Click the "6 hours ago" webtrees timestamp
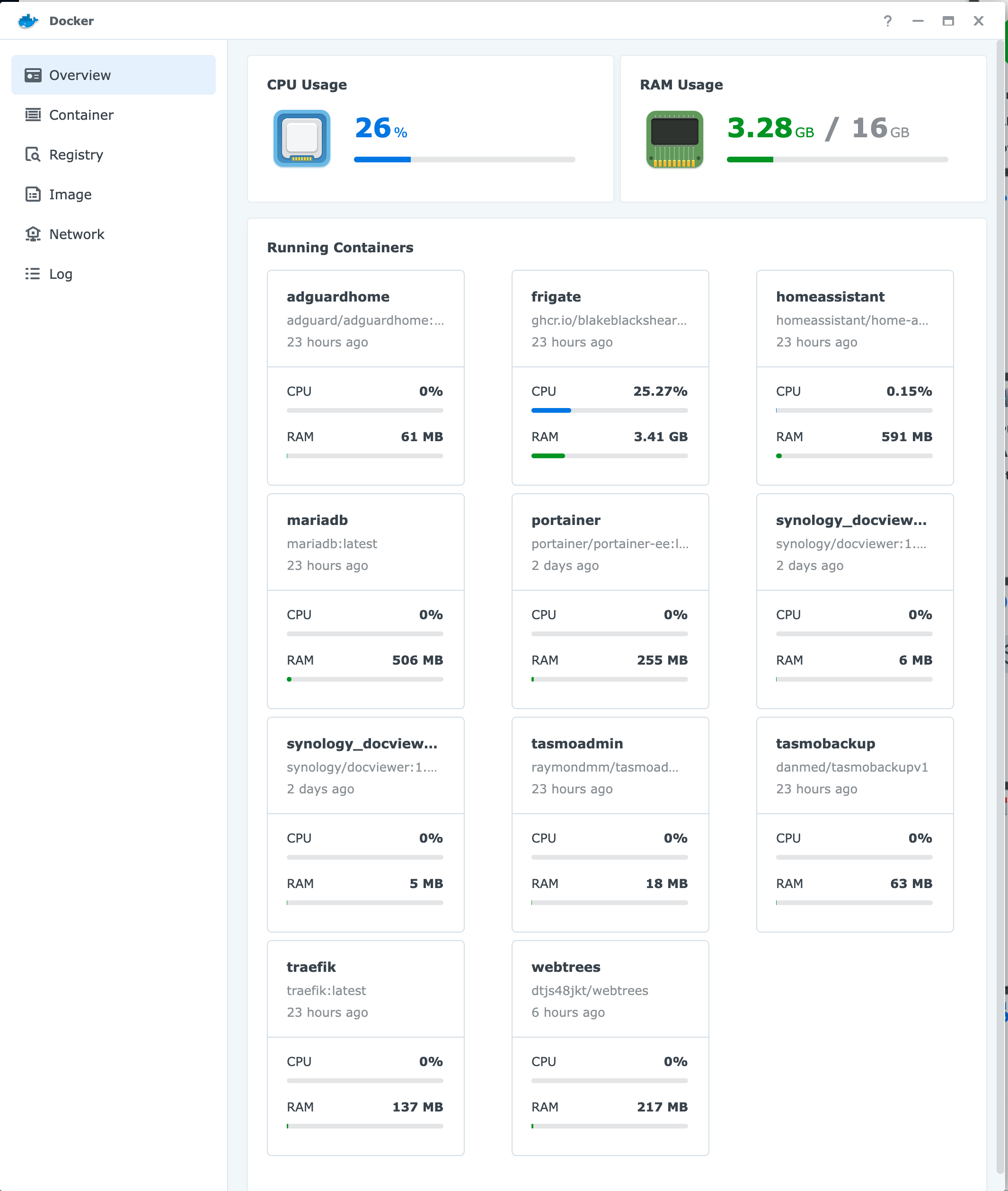Screen dimensions: 1008x1191 click(x=568, y=1012)
